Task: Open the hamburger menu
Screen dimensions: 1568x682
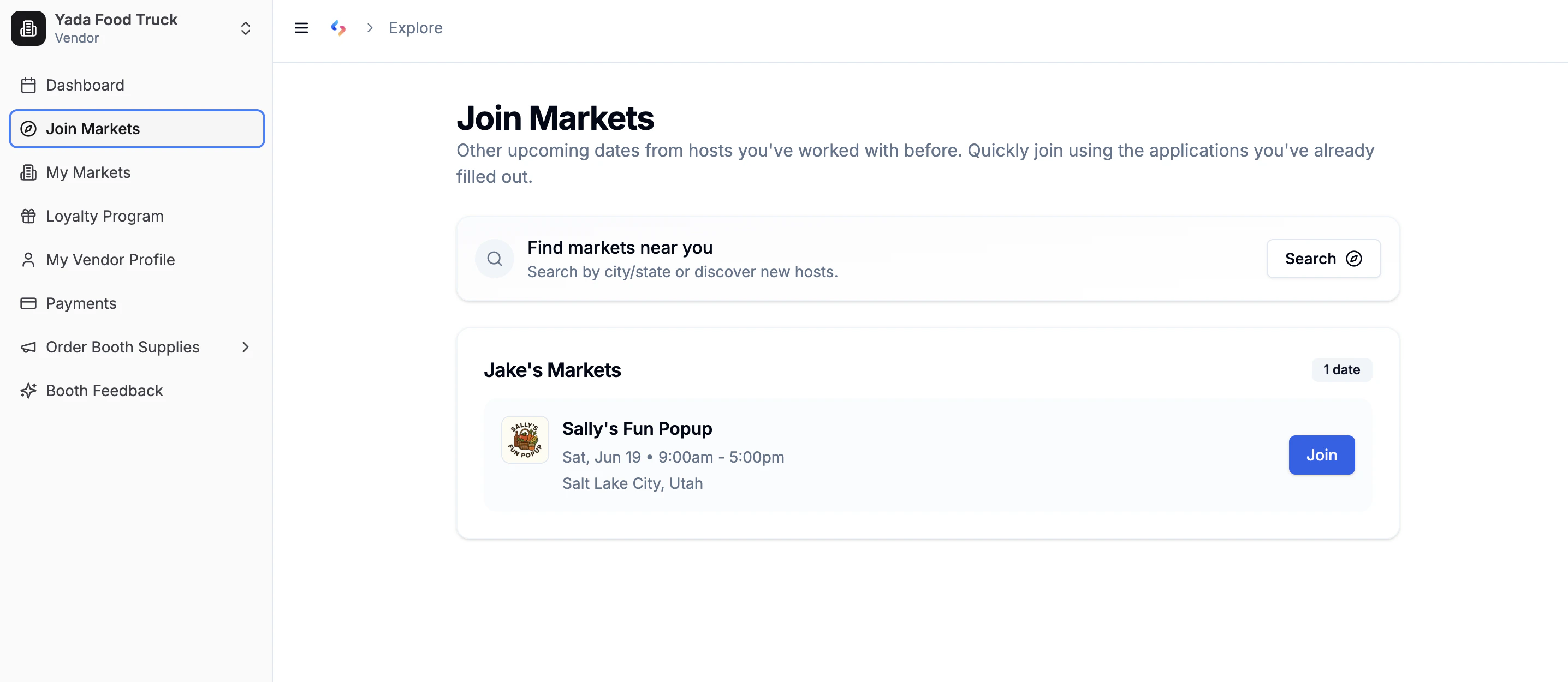Action: pyautogui.click(x=301, y=27)
